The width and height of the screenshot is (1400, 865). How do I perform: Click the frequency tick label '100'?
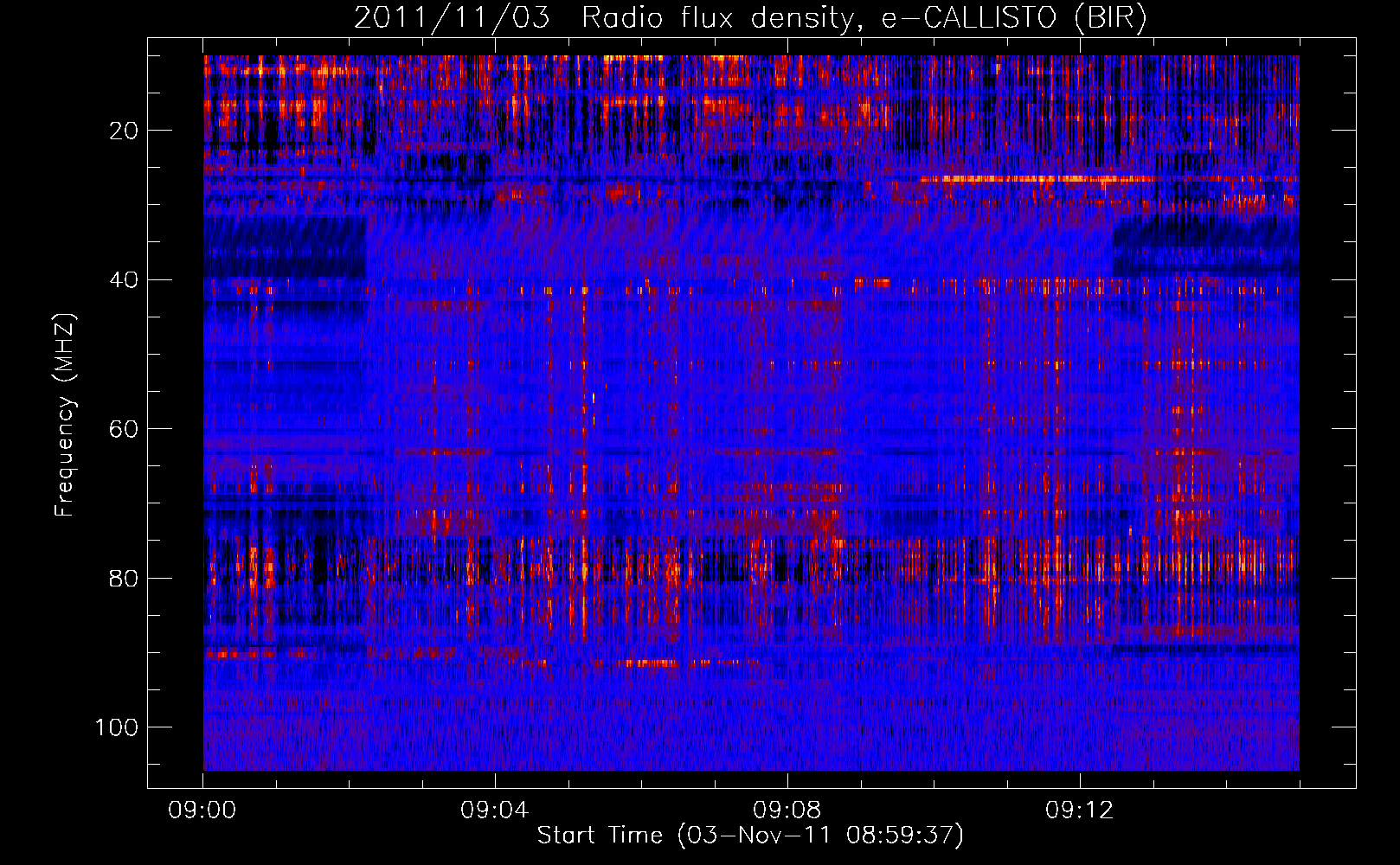(117, 727)
